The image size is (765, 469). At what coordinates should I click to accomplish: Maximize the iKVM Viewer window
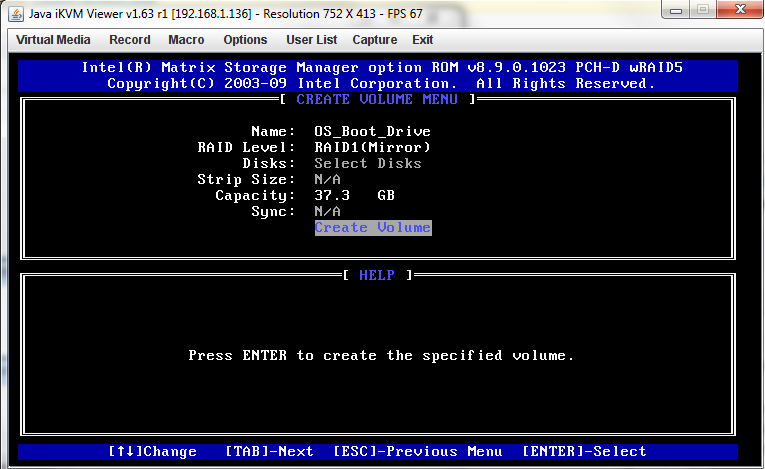[x=703, y=10]
